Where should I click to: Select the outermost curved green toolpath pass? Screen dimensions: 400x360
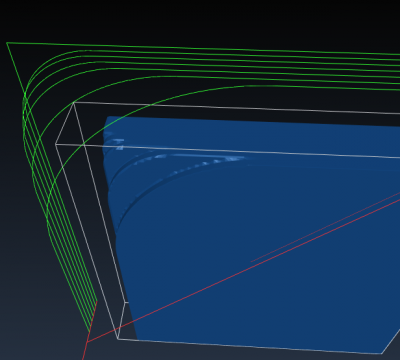[50, 57]
